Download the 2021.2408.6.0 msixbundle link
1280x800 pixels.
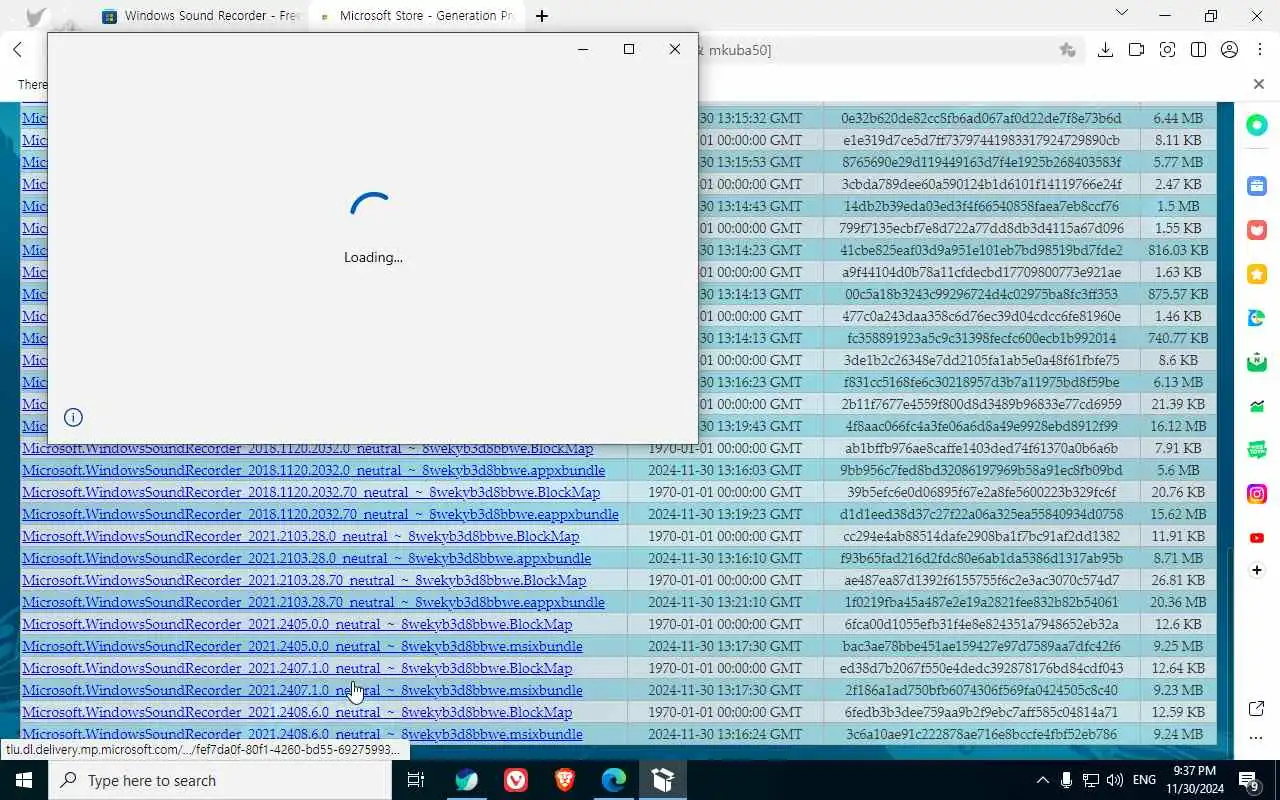302,734
